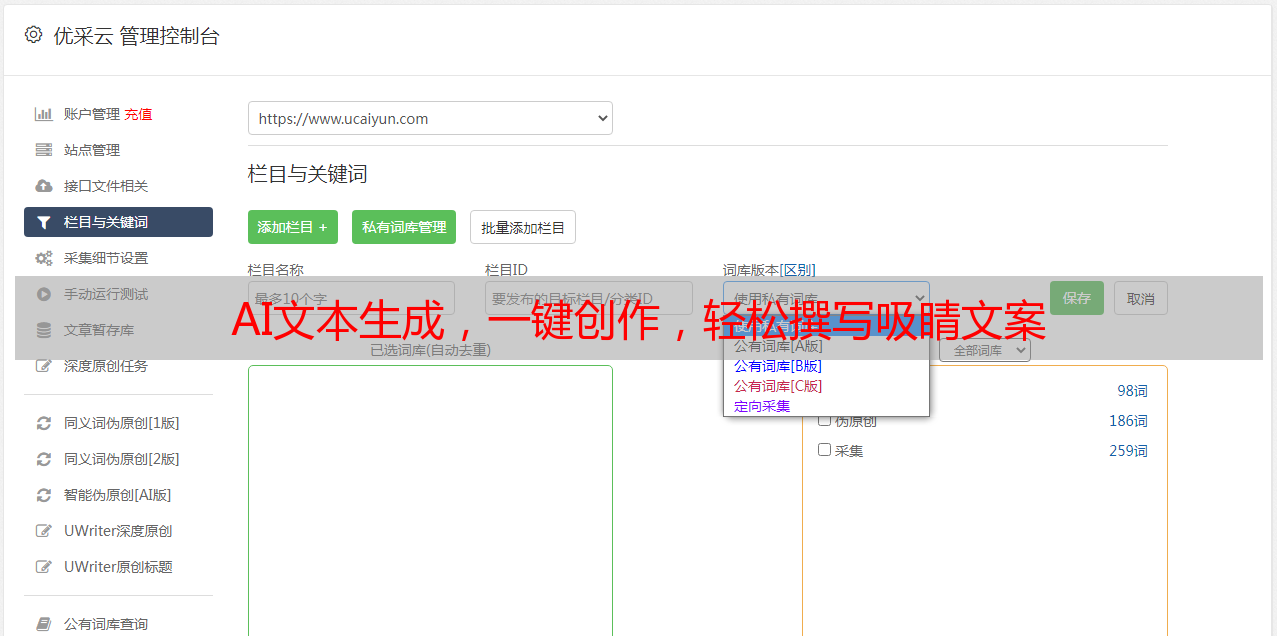Click the green 保存 button
1277x636 pixels.
pos(1077,298)
